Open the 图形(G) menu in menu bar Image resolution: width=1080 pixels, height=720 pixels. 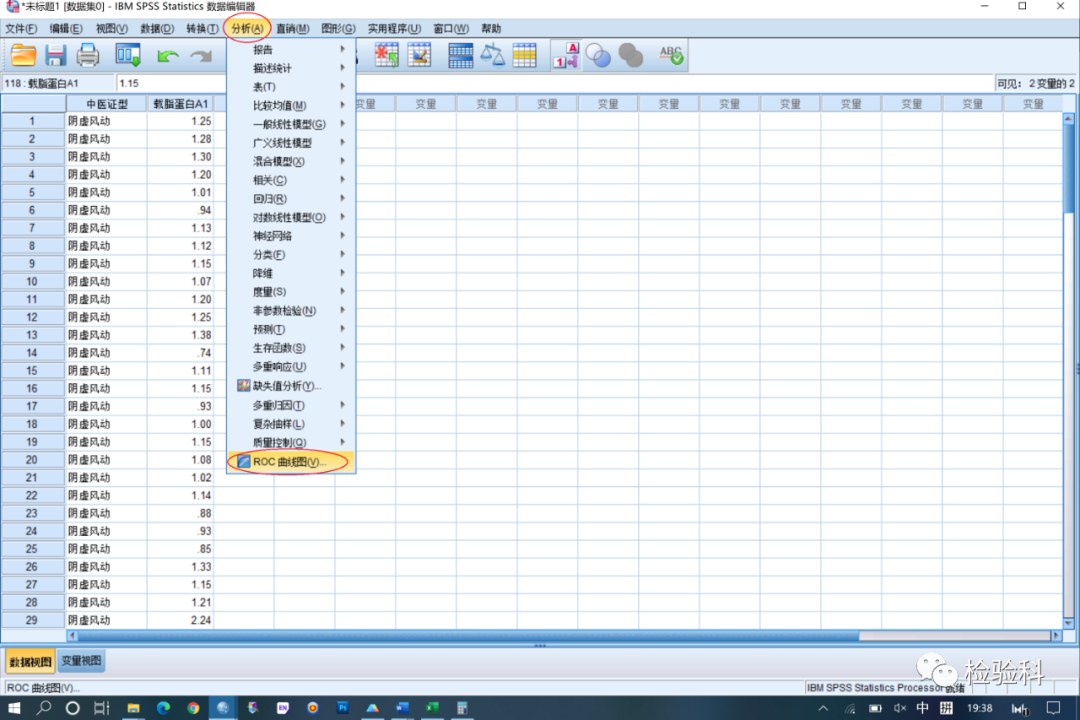pos(338,29)
